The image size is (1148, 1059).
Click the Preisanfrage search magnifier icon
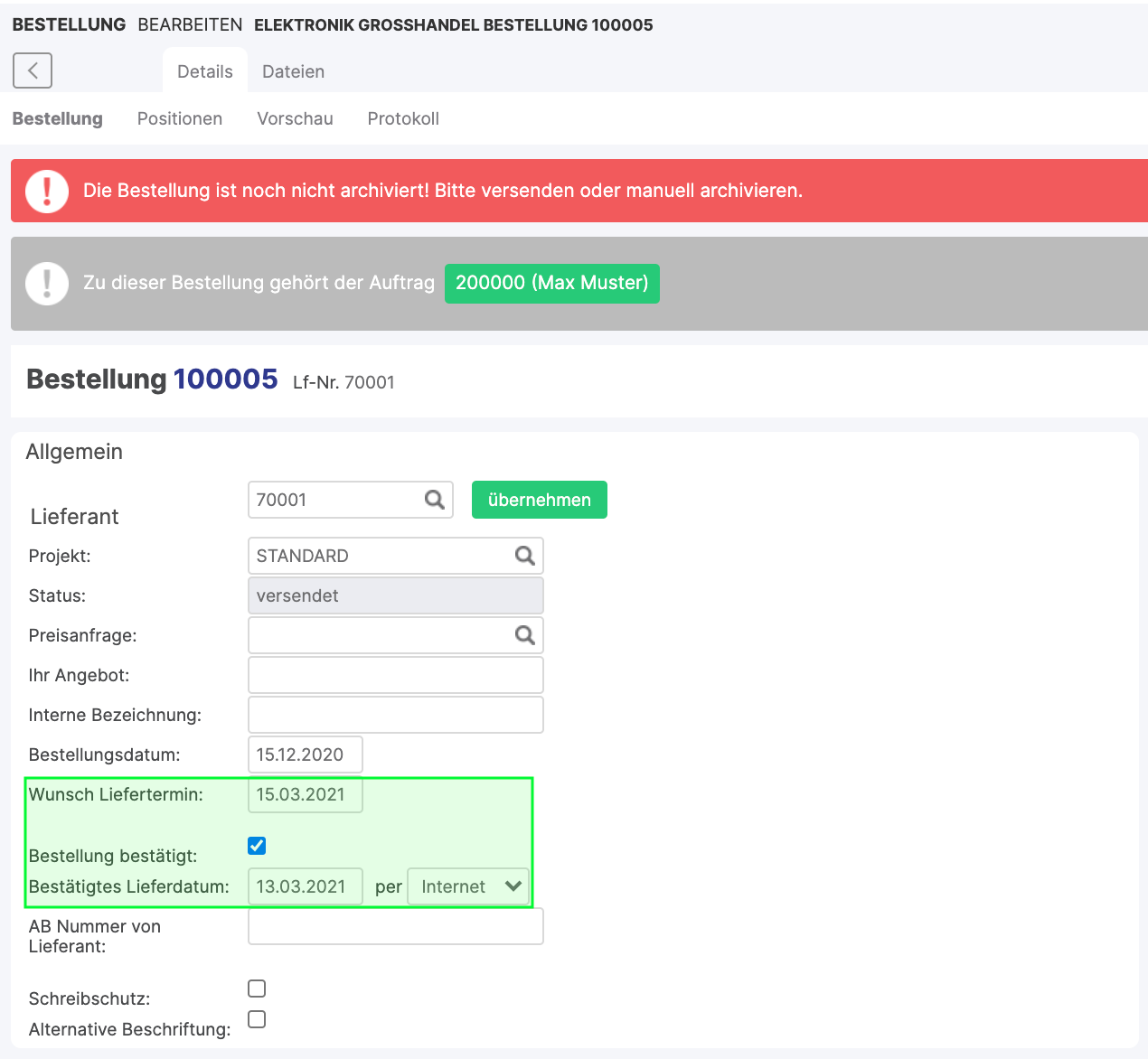pyautogui.click(x=524, y=635)
